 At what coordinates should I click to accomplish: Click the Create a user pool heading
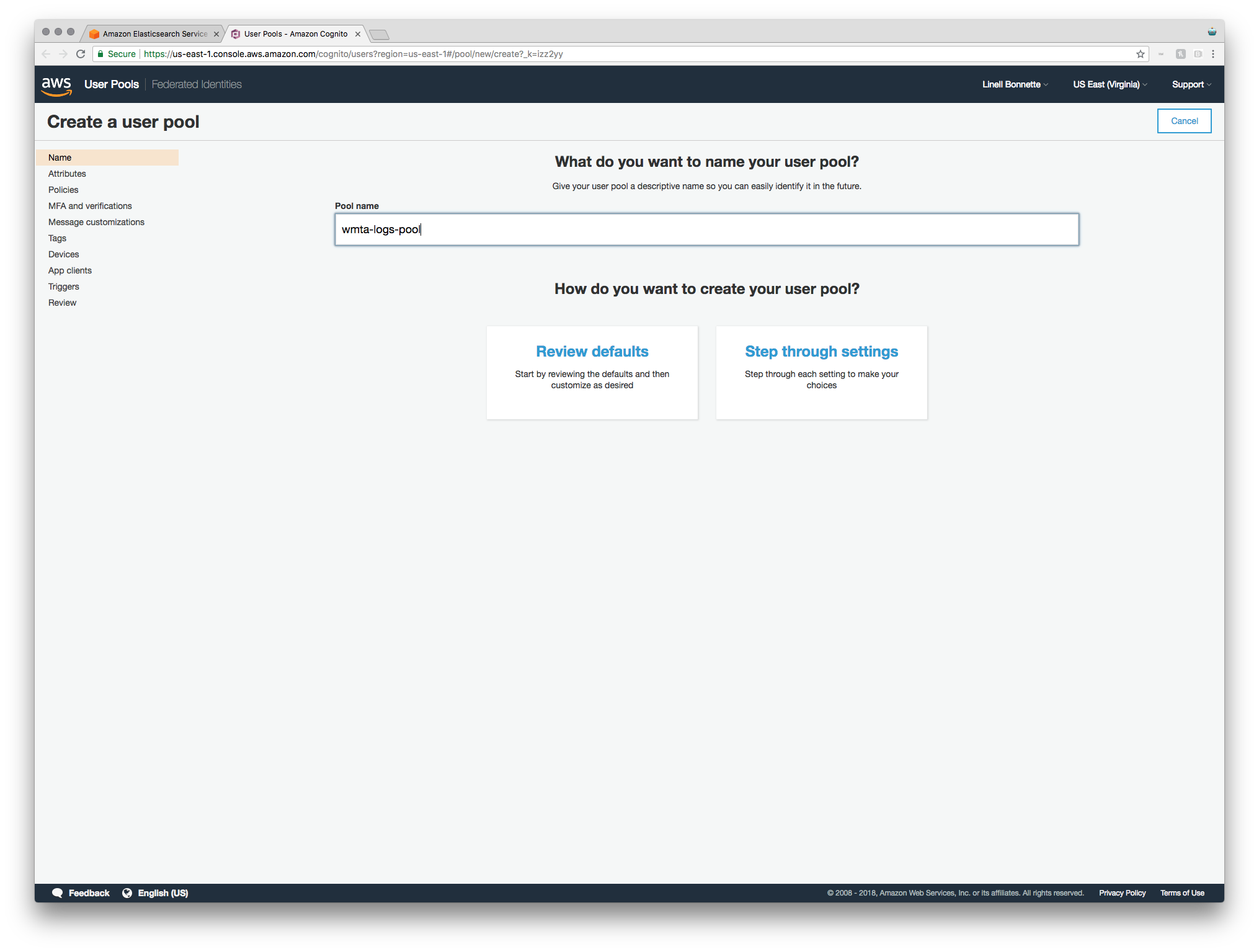123,122
